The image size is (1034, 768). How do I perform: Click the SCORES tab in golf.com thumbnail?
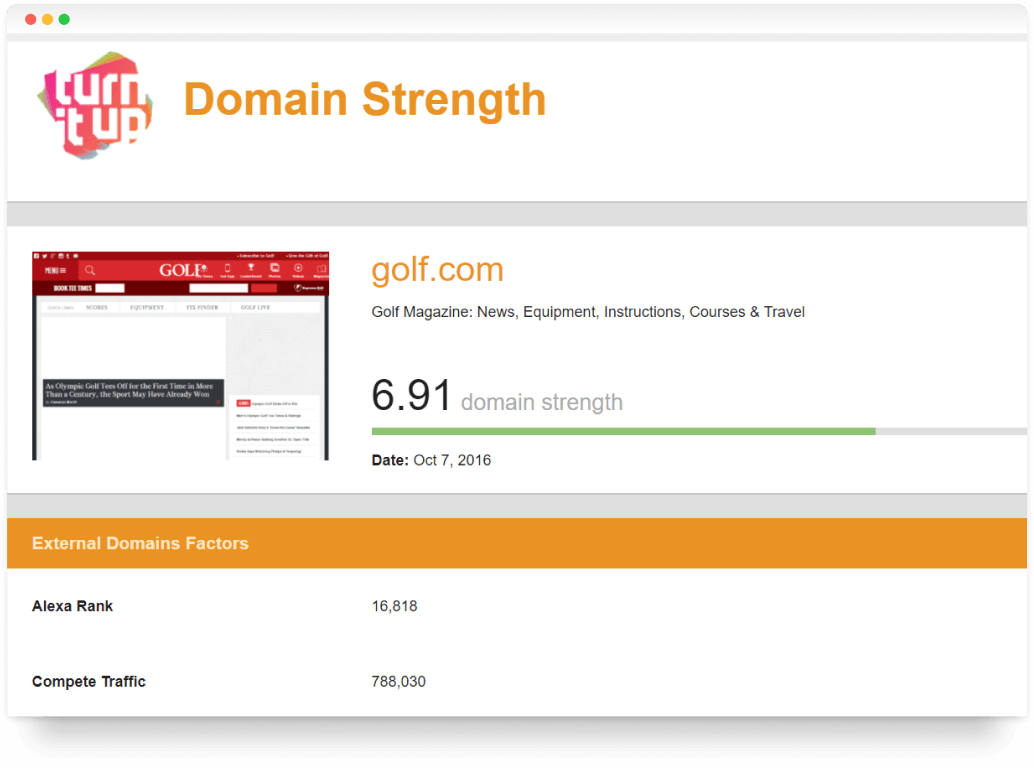pos(97,307)
